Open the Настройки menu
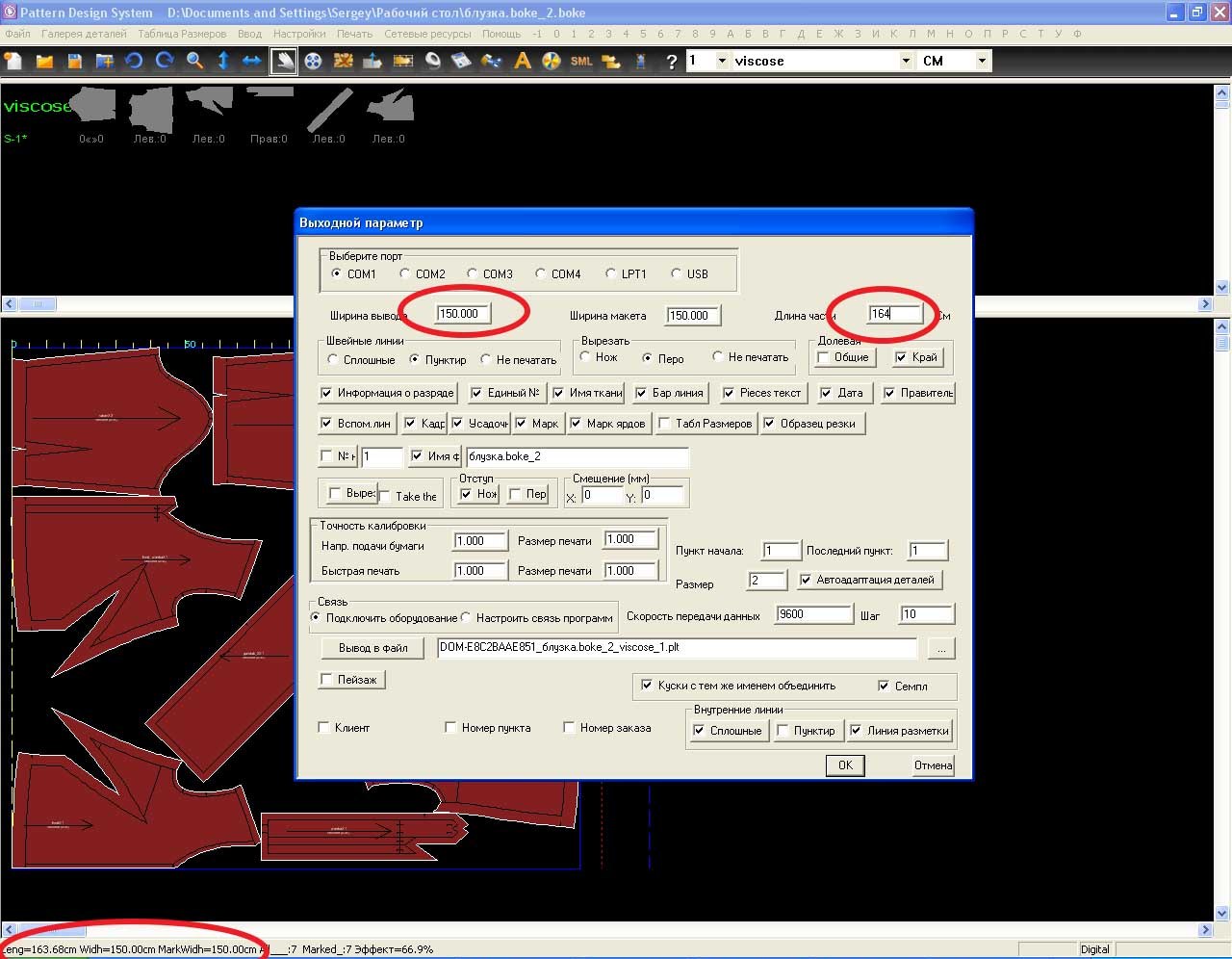1232x959 pixels. (299, 34)
